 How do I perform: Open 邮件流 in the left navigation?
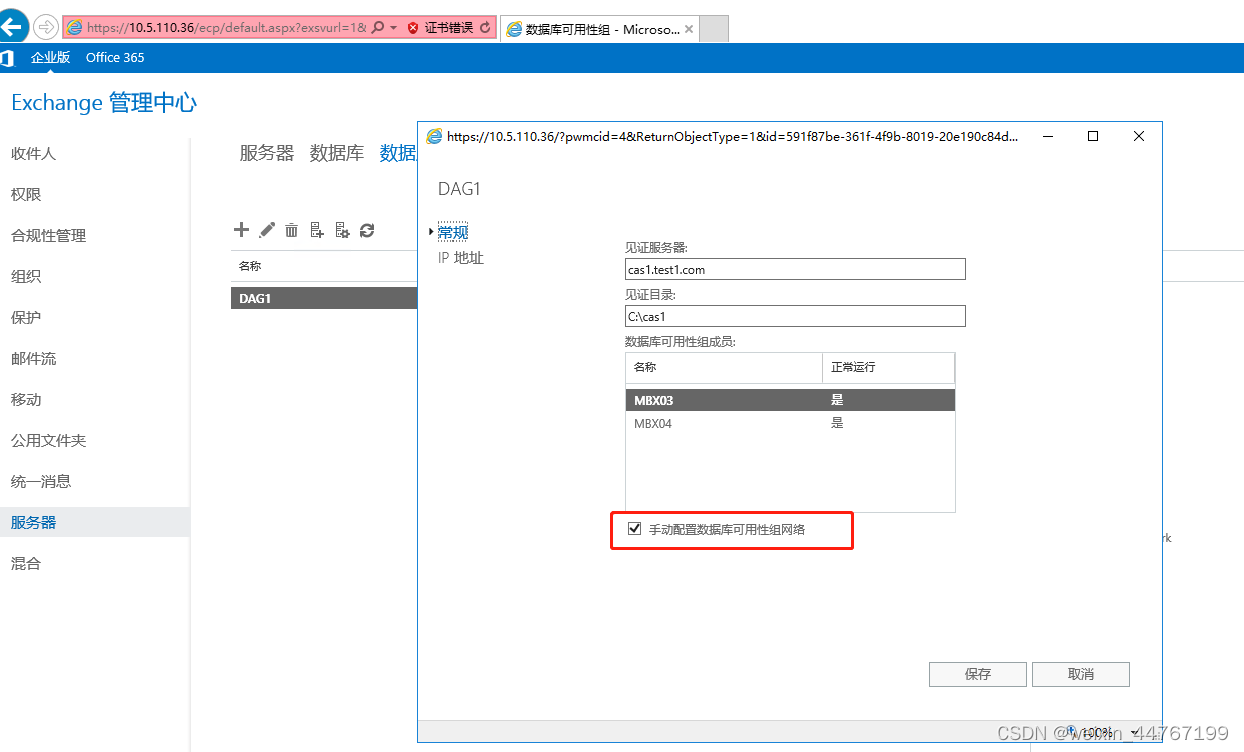coord(33,359)
